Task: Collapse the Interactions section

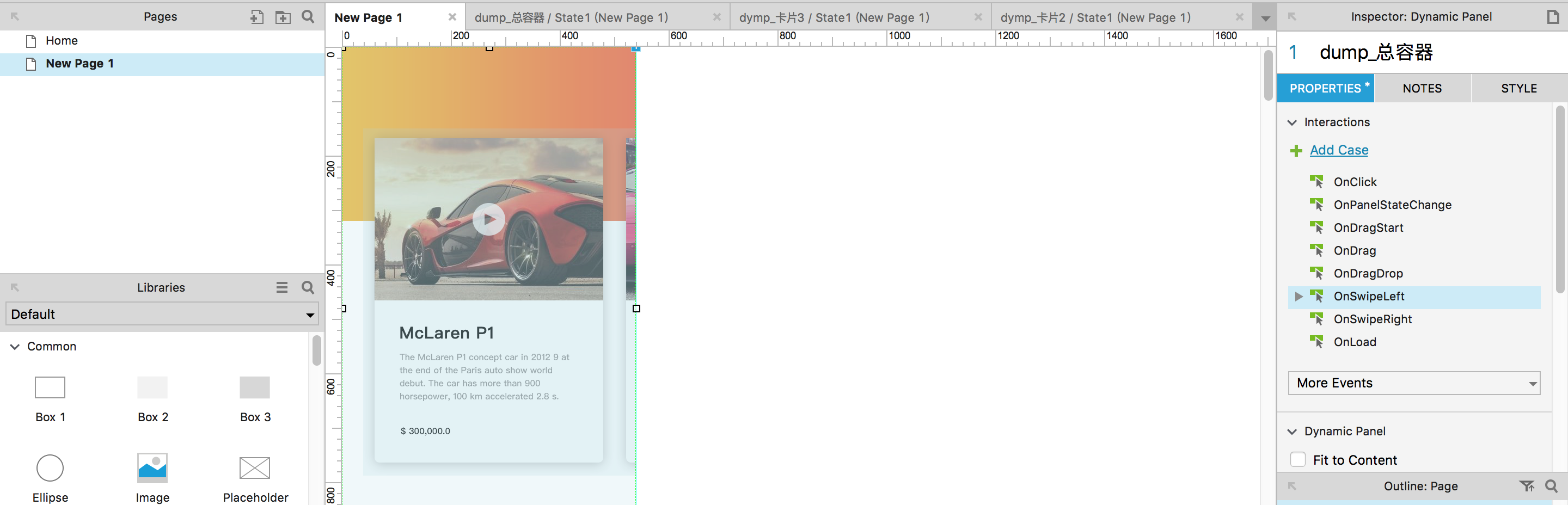Action: [x=1293, y=122]
